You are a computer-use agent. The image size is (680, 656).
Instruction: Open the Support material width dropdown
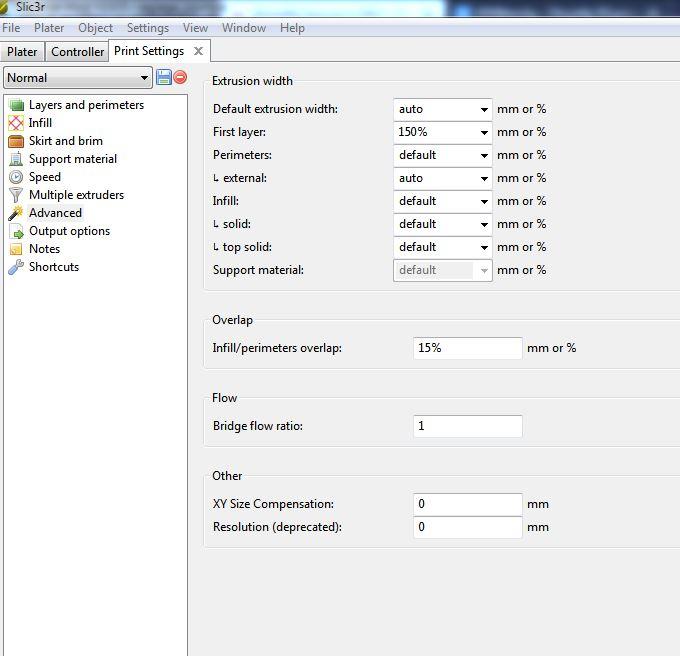(484, 271)
